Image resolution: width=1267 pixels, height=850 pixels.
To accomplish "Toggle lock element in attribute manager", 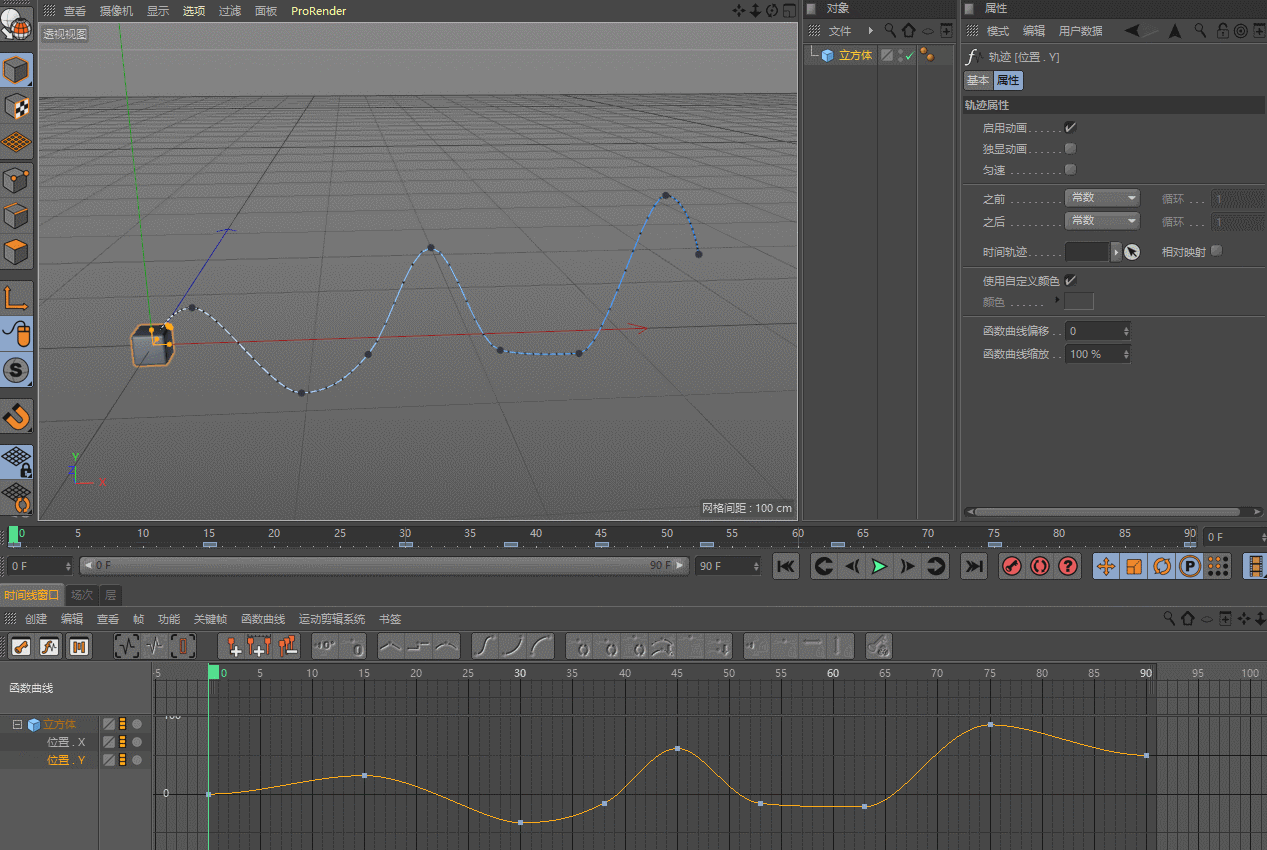I will tap(1223, 31).
